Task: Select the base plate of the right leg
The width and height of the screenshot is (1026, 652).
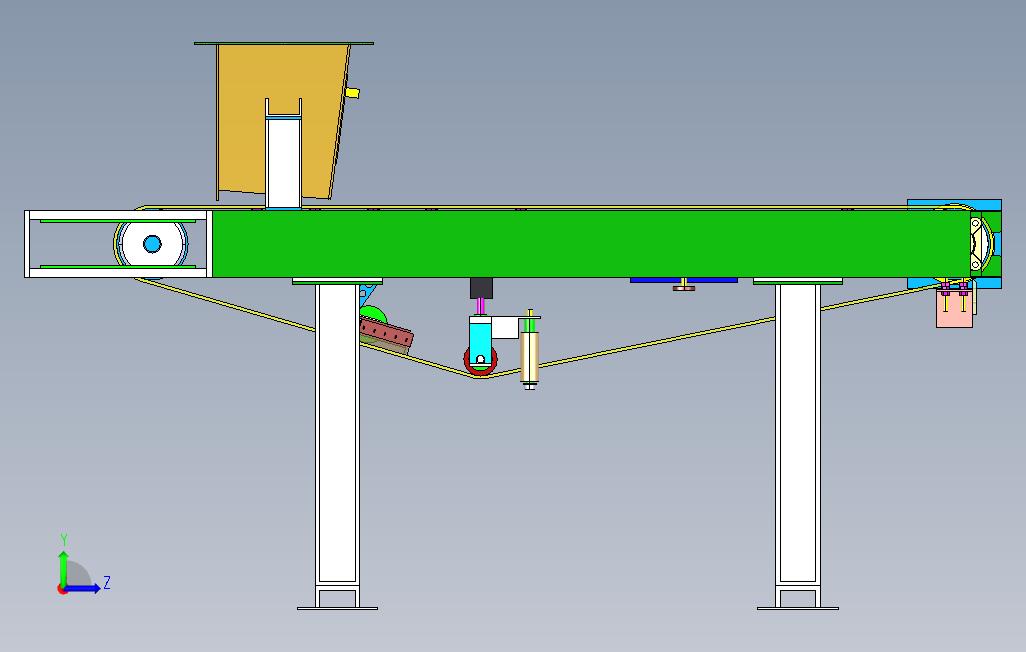Action: 798,608
